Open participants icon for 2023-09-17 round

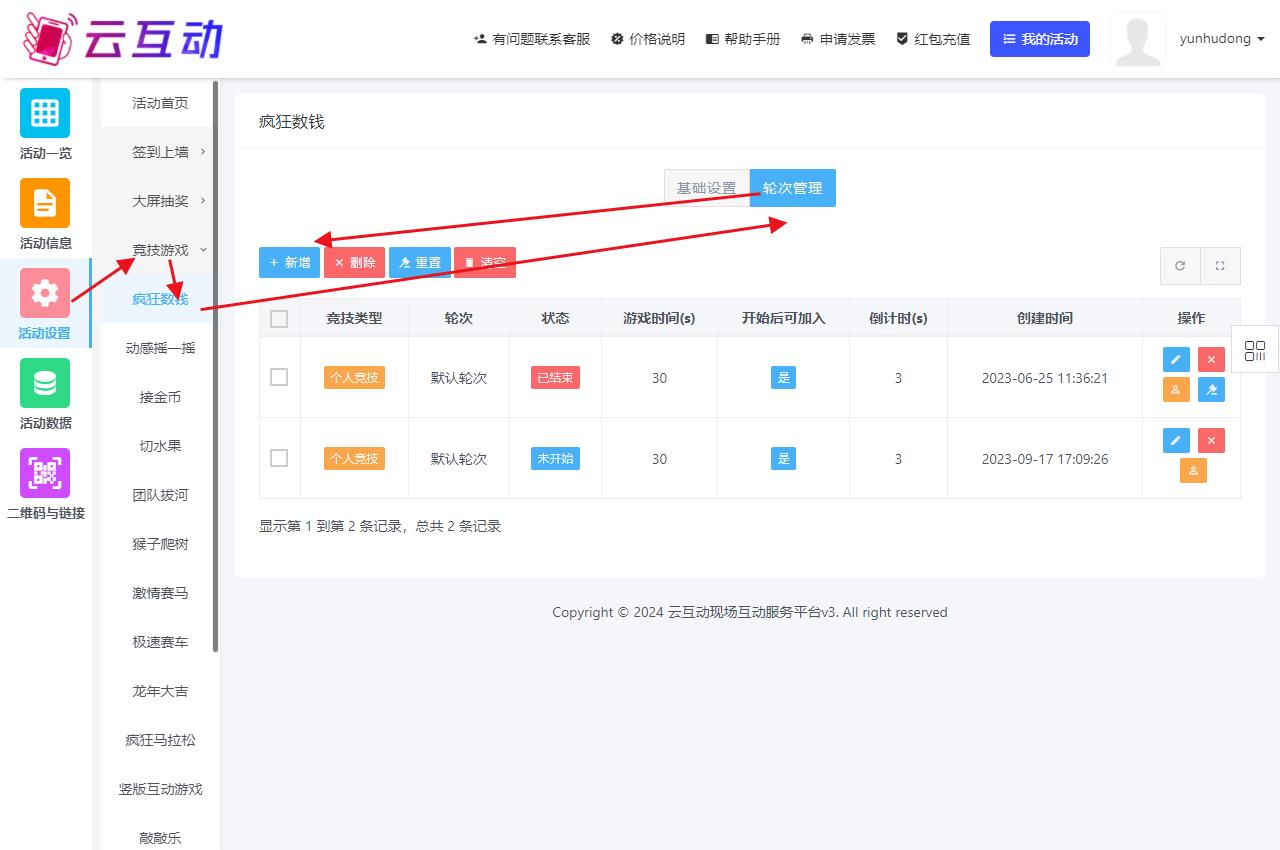click(x=1193, y=470)
